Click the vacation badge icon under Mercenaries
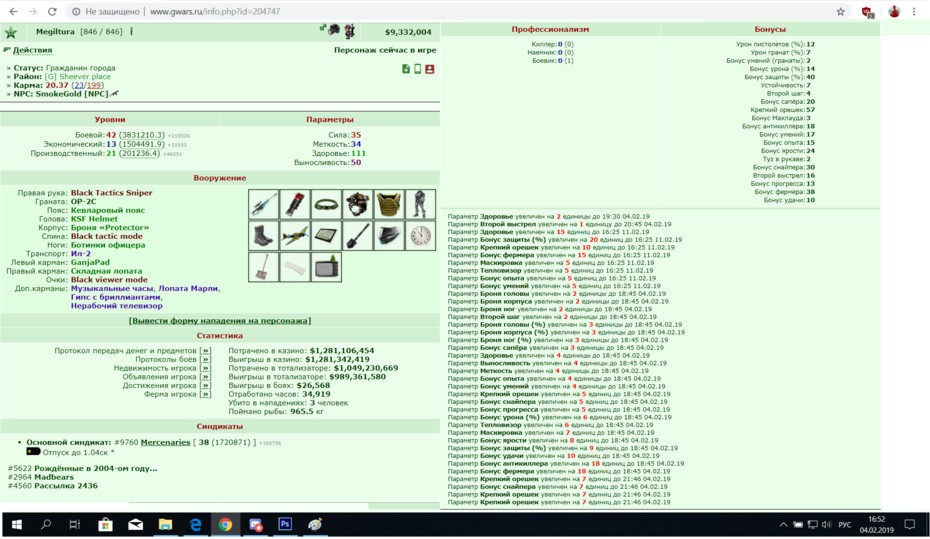Image resolution: width=930 pixels, height=539 pixels. 33,452
